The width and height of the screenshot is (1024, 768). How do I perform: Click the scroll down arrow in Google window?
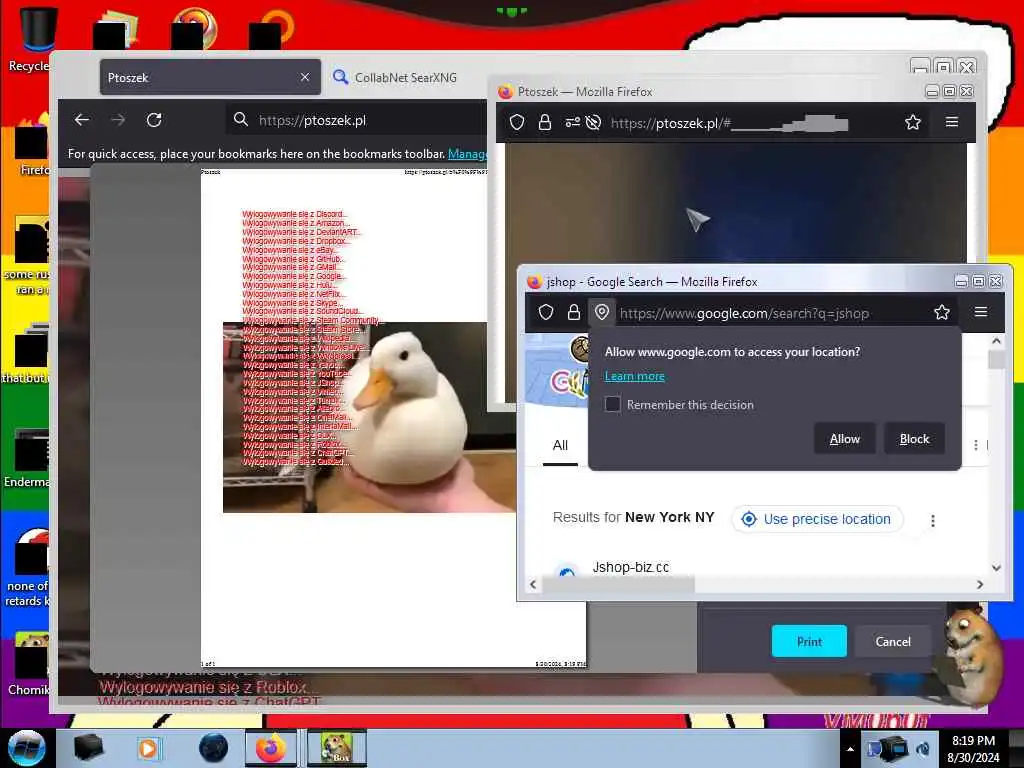(997, 568)
